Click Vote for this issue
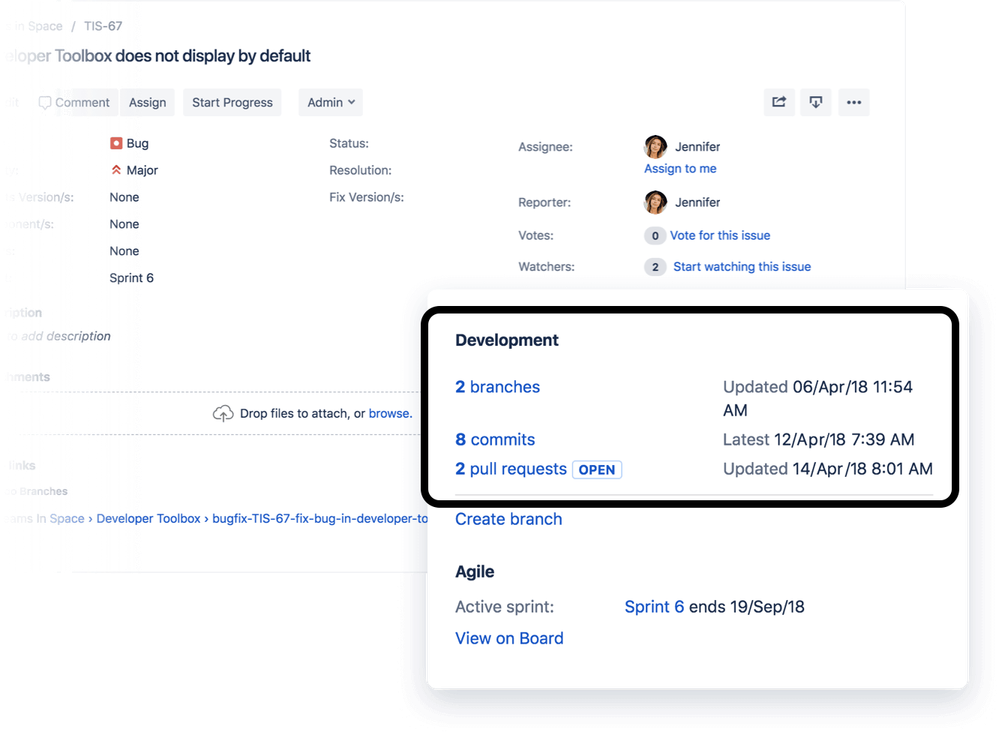The width and height of the screenshot is (999, 732). pyautogui.click(x=720, y=236)
